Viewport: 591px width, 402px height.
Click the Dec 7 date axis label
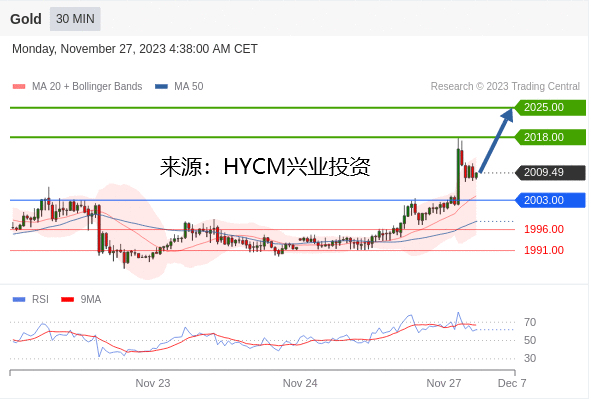[x=512, y=383]
